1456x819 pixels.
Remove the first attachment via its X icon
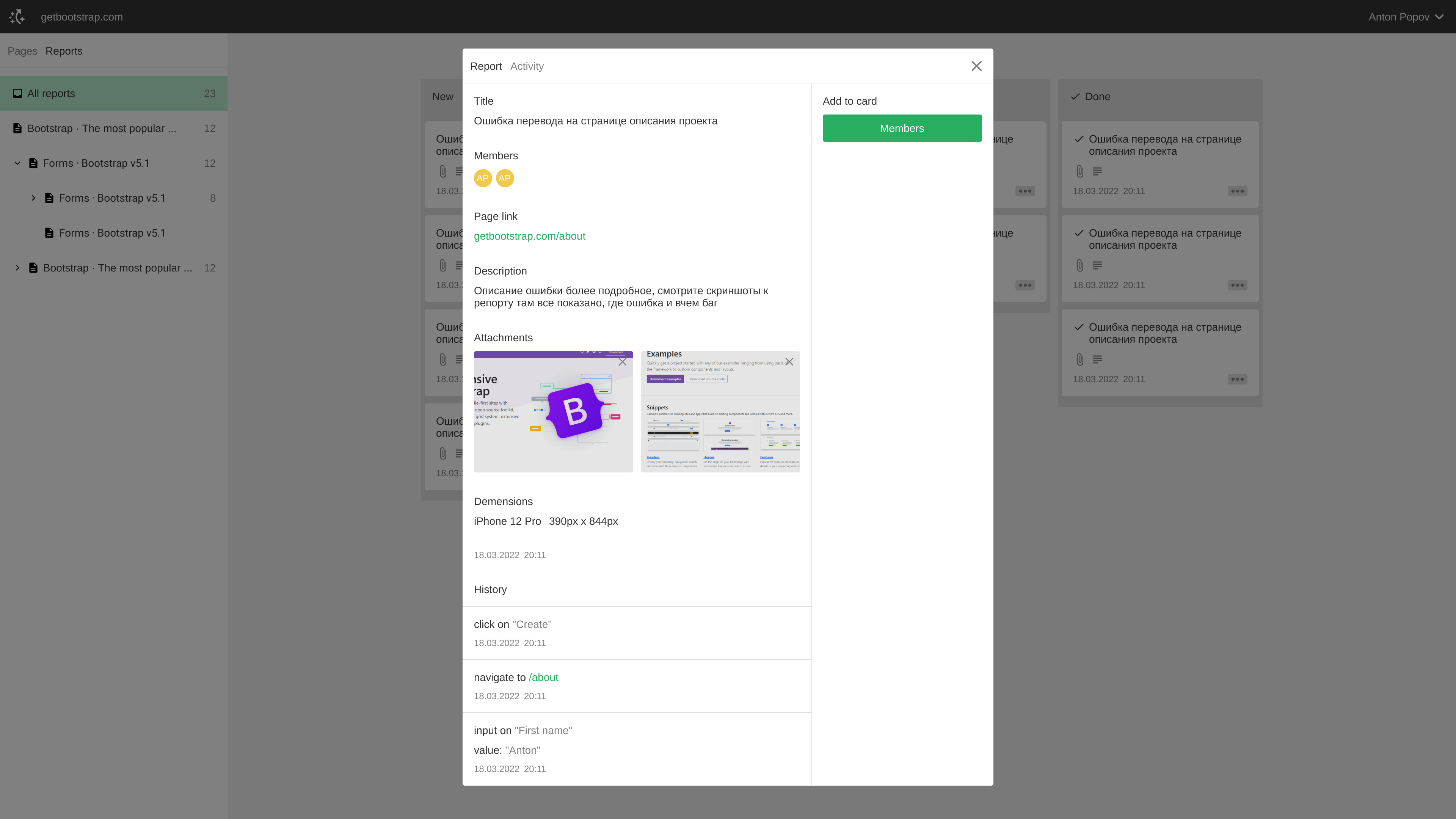point(622,362)
